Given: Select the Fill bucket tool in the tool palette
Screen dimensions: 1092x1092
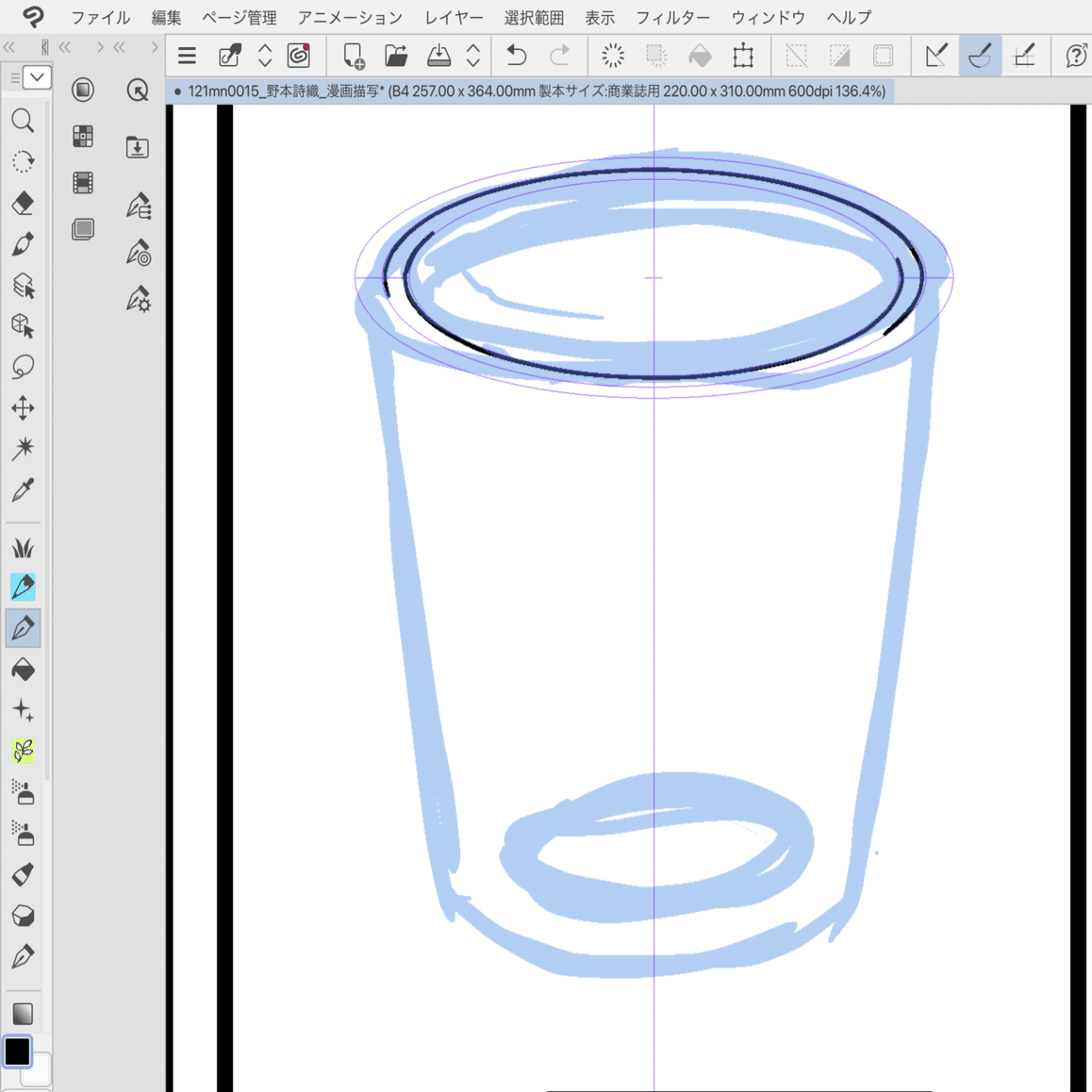Looking at the screenshot, I should [23, 670].
